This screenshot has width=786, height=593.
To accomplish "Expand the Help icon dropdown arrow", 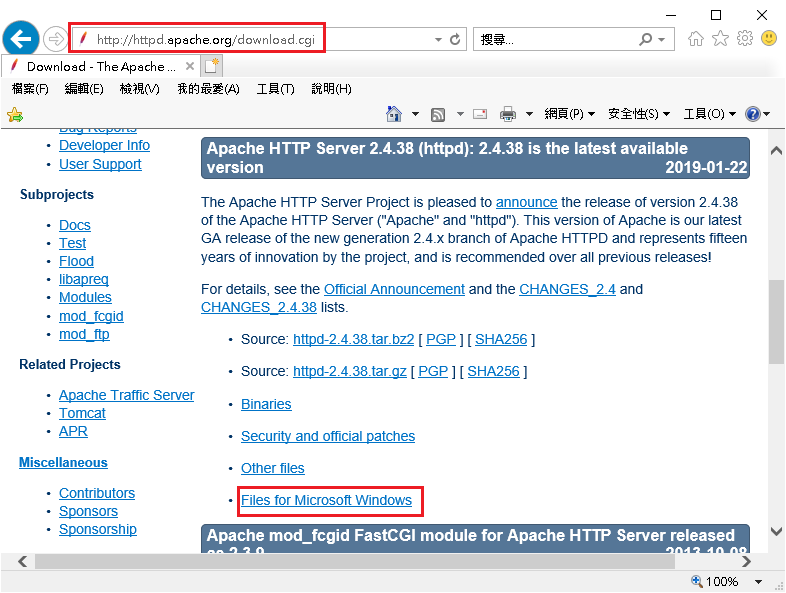I will 766,114.
